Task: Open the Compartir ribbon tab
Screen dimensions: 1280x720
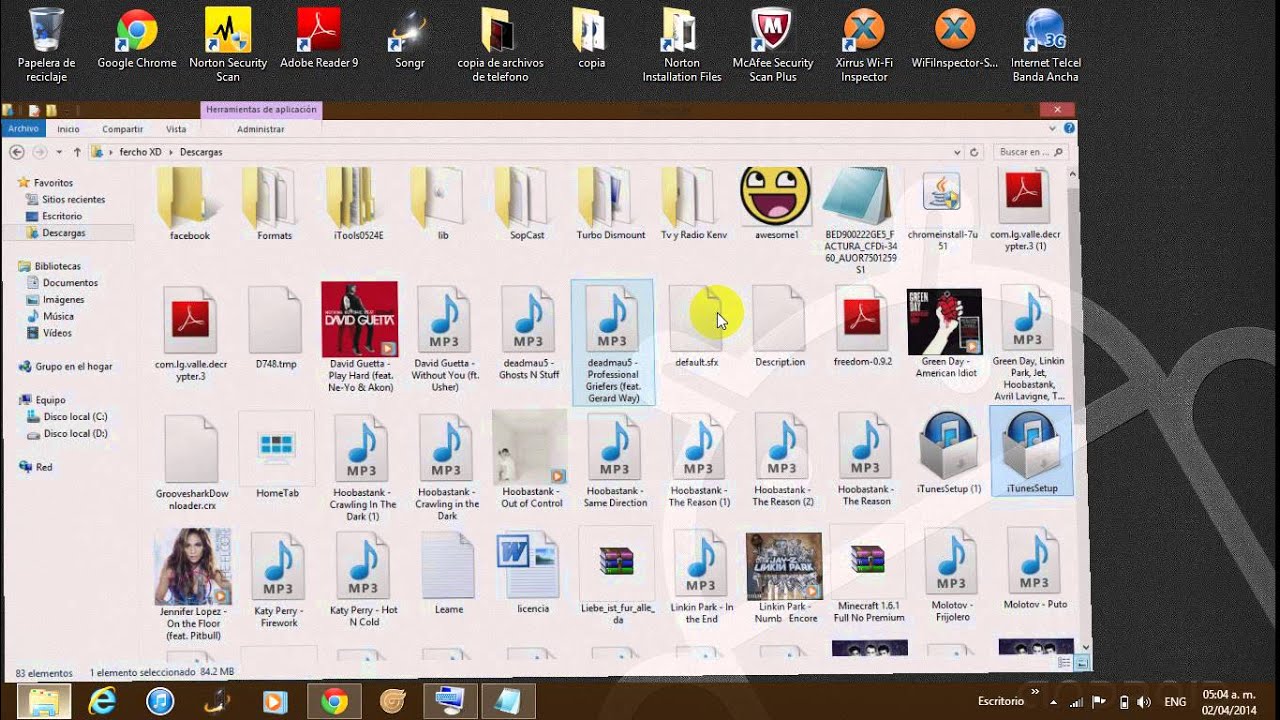Action: (122, 129)
